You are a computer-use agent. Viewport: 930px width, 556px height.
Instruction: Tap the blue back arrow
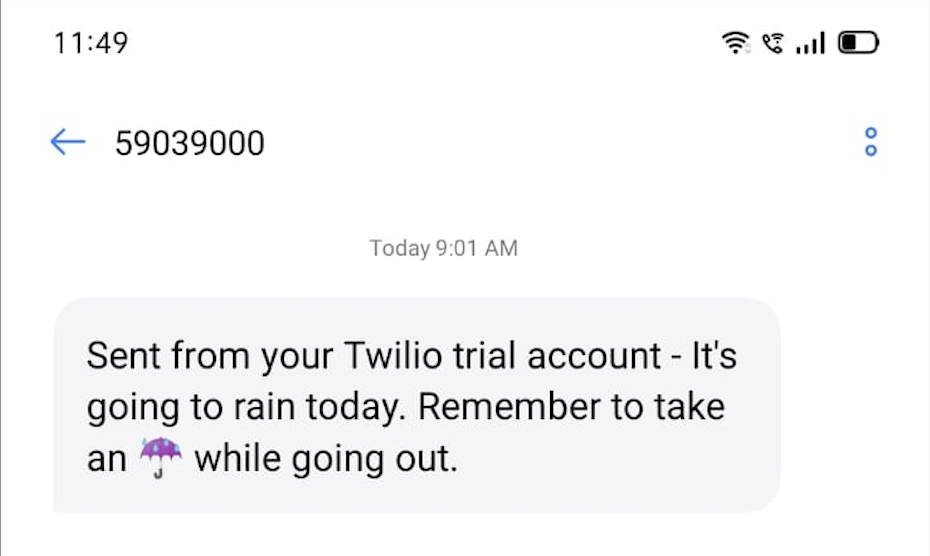click(x=67, y=143)
